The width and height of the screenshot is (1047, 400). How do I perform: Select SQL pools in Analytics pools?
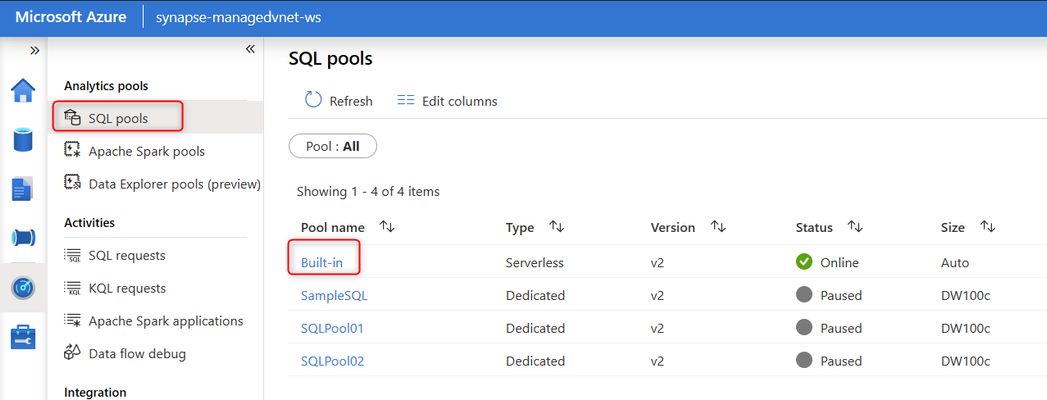coord(118,118)
